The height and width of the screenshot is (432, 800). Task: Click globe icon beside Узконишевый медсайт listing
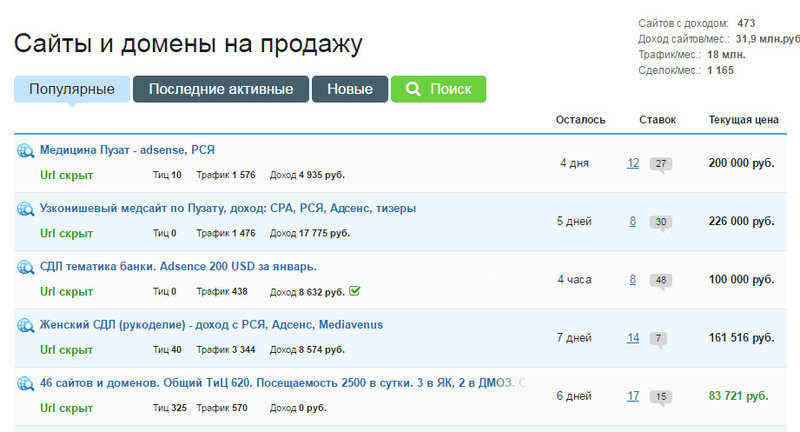point(25,209)
